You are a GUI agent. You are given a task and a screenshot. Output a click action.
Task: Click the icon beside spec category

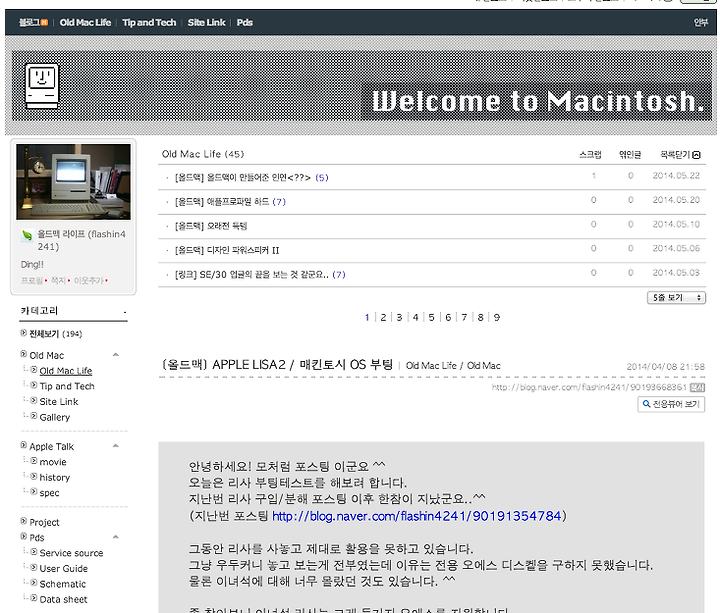[34, 491]
